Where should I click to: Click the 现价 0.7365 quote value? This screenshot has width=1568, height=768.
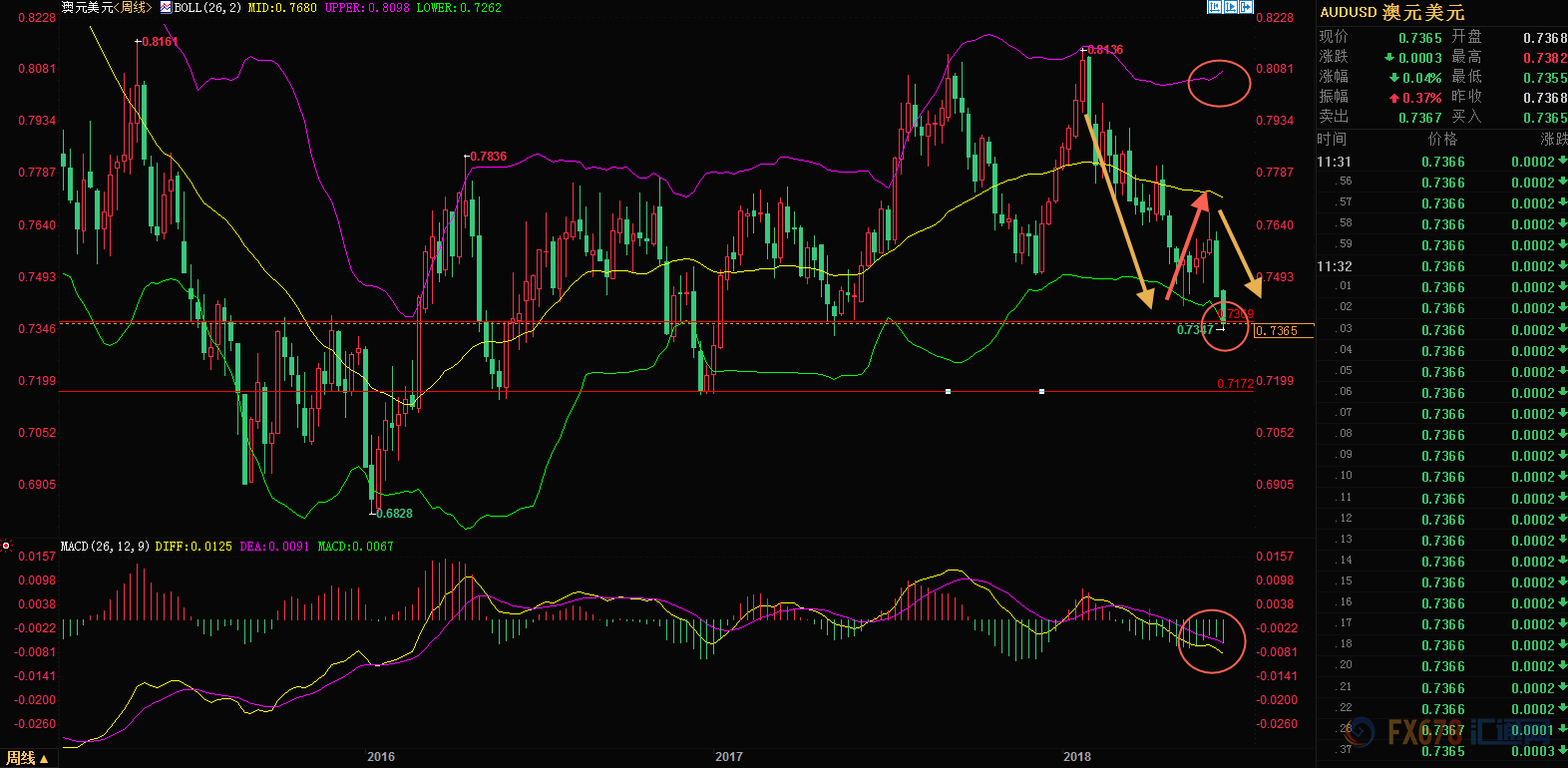point(1420,38)
